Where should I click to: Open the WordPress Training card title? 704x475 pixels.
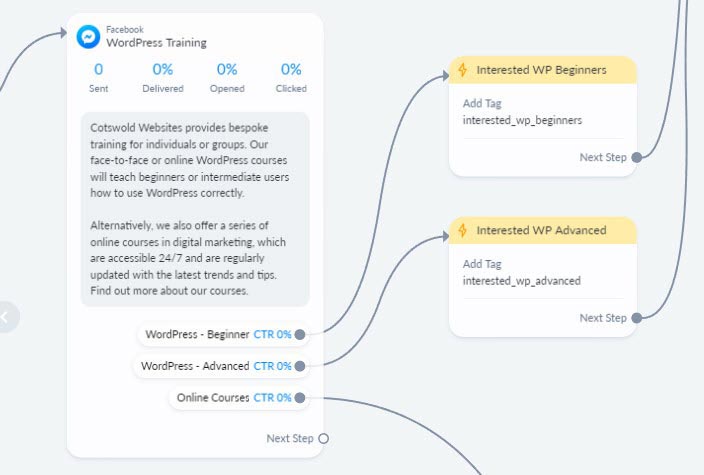tap(157, 43)
